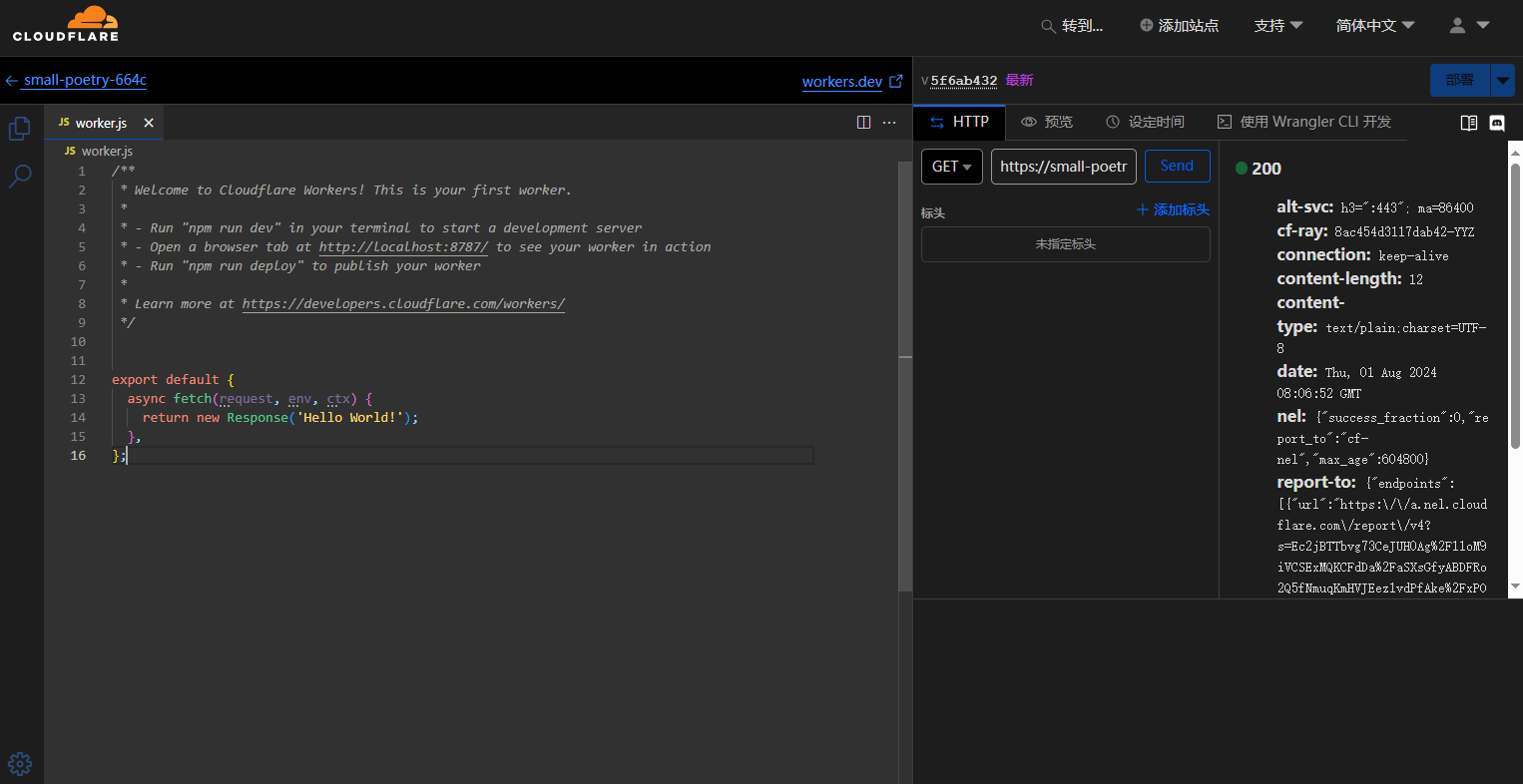
Task: Open the Search icon in editor sidebar
Action: click(20, 177)
